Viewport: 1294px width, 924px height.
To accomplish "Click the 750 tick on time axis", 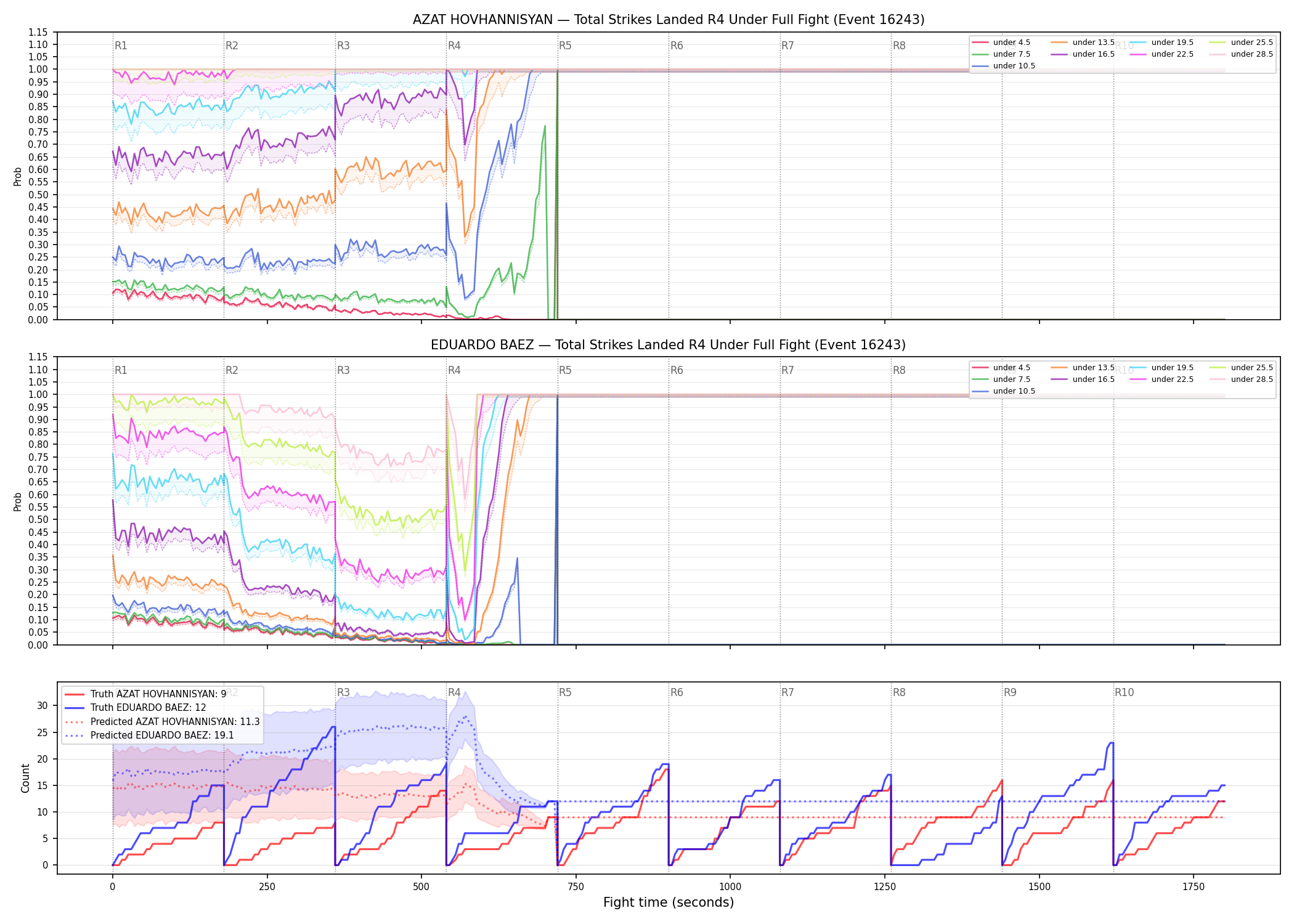I will pyautogui.click(x=576, y=887).
